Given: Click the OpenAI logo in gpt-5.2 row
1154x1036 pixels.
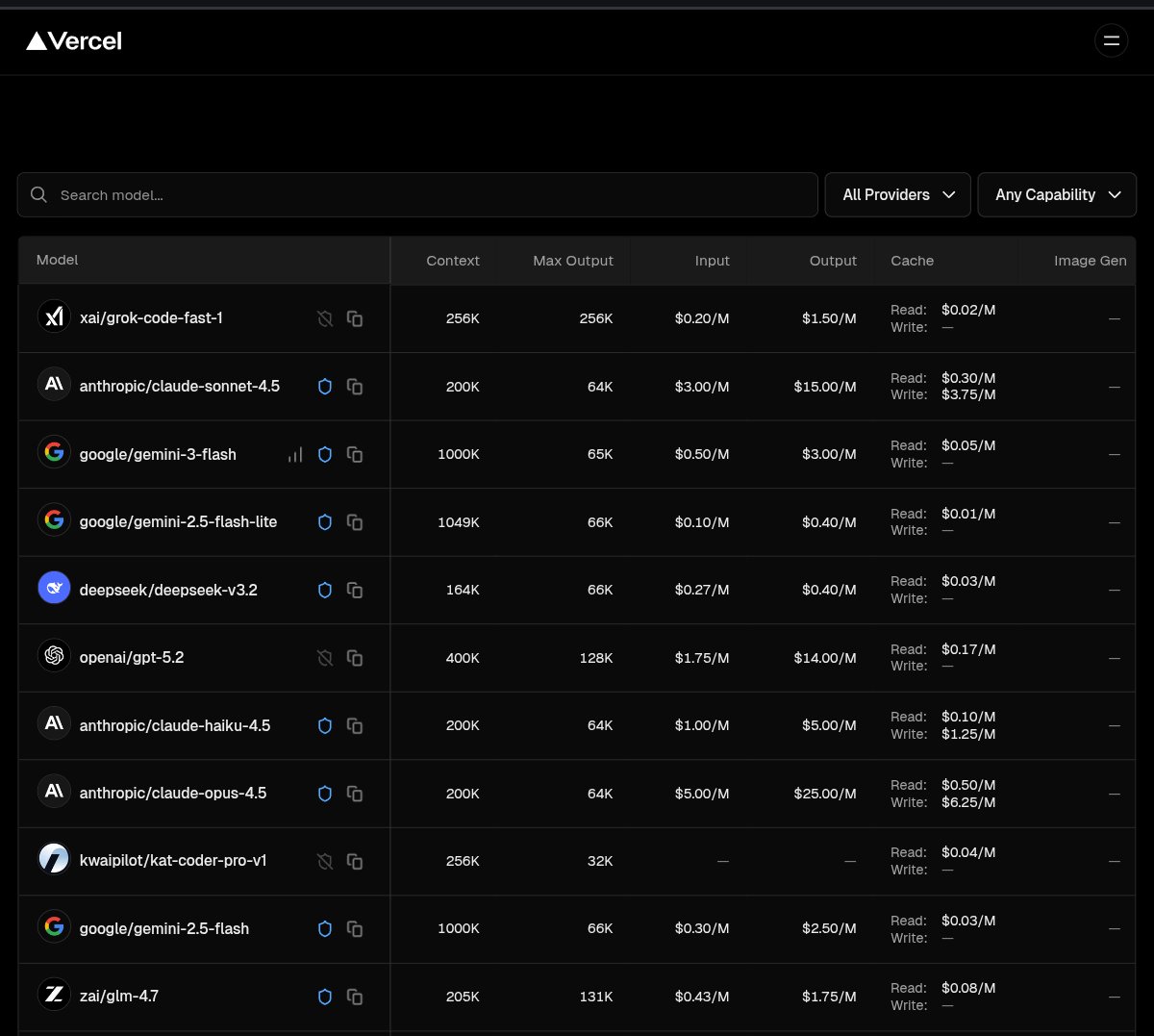Looking at the screenshot, I should coord(54,655).
